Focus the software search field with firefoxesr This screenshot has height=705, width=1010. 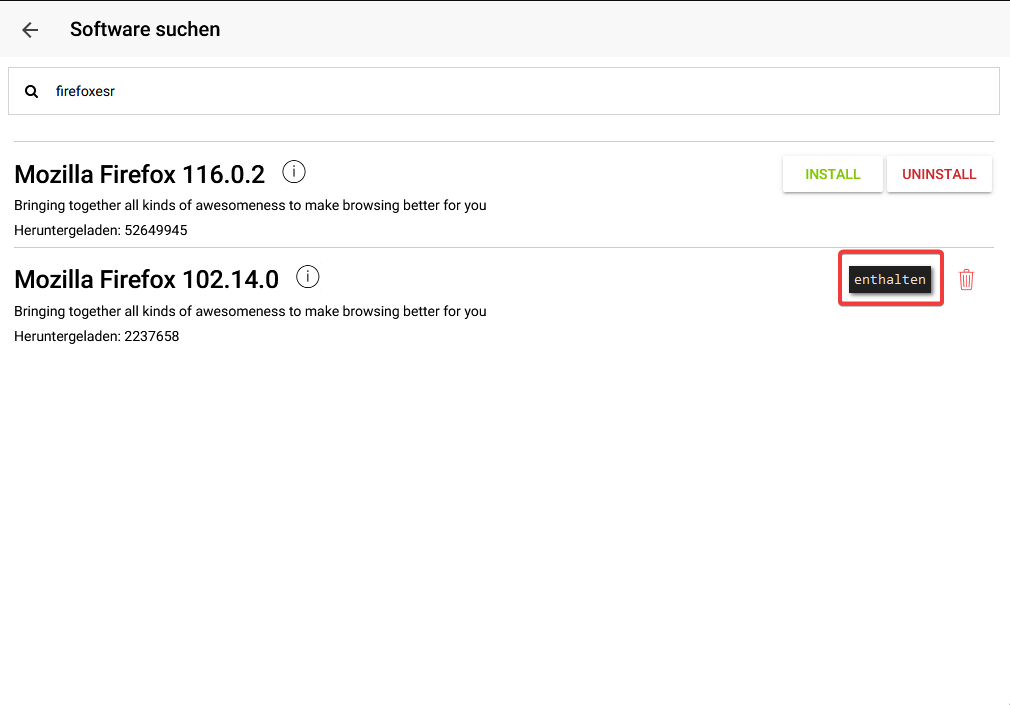[x=504, y=91]
